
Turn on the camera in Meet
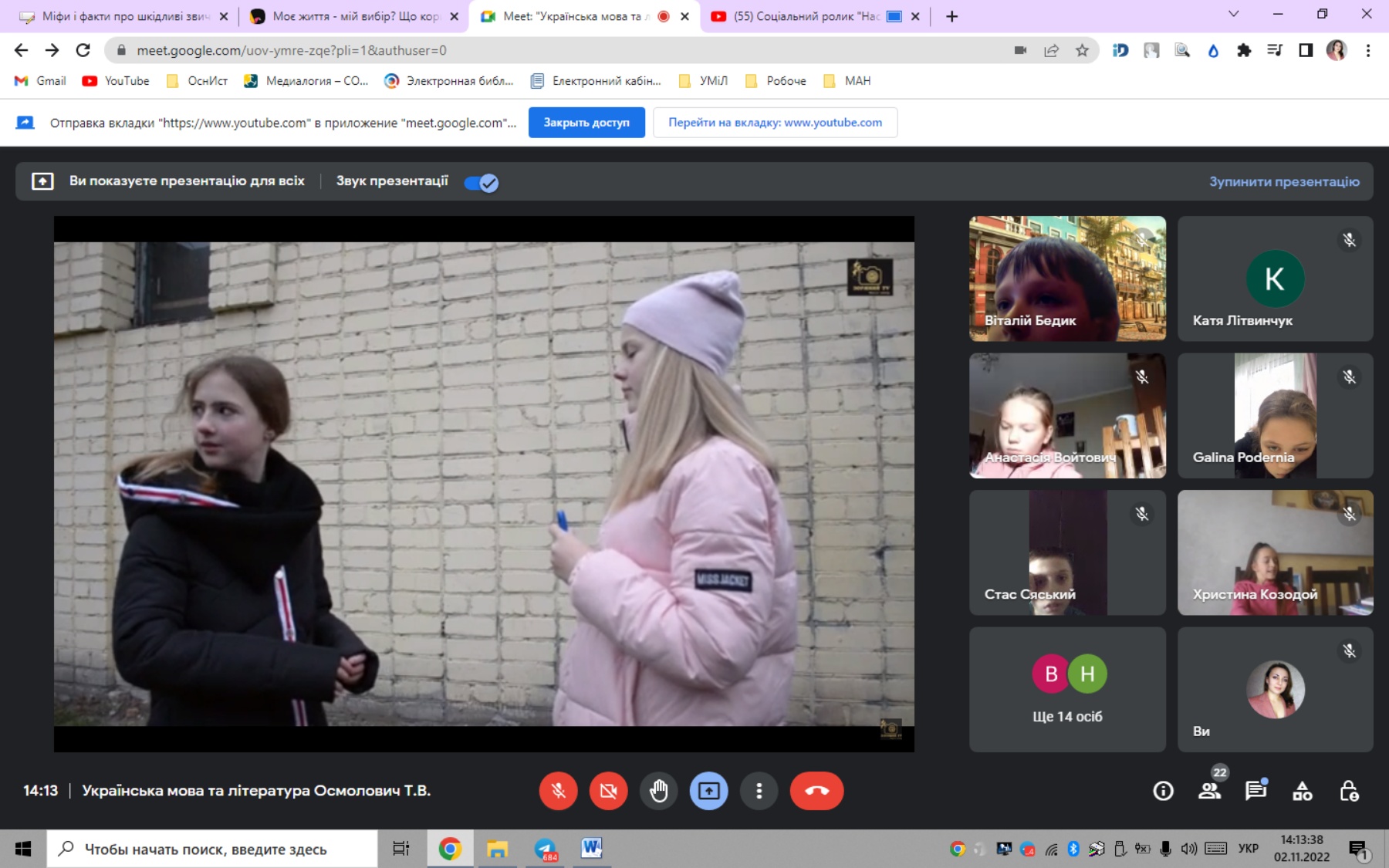click(608, 791)
